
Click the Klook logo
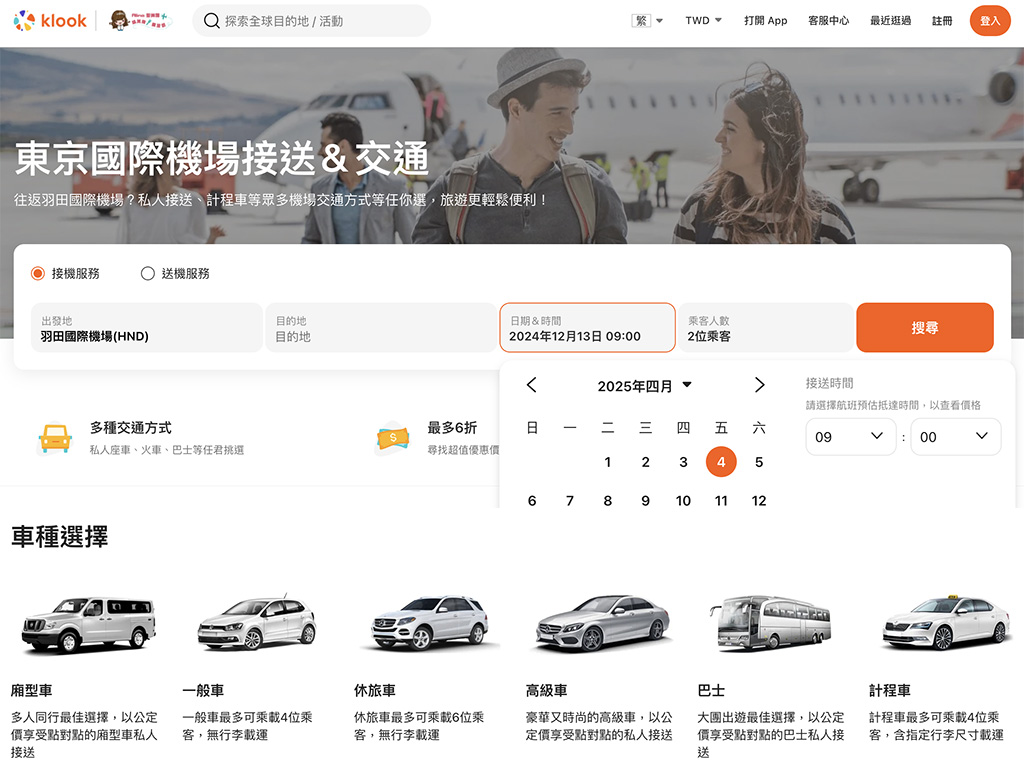click(50, 21)
